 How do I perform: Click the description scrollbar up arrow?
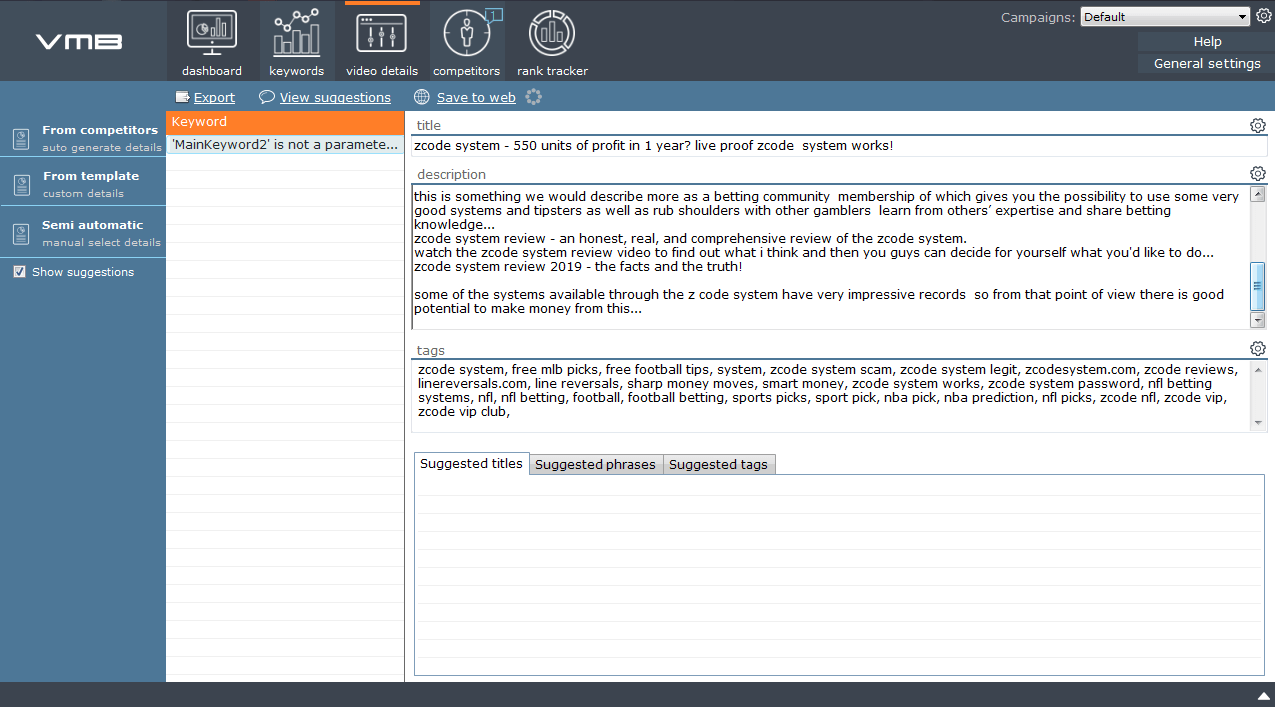pos(1258,194)
